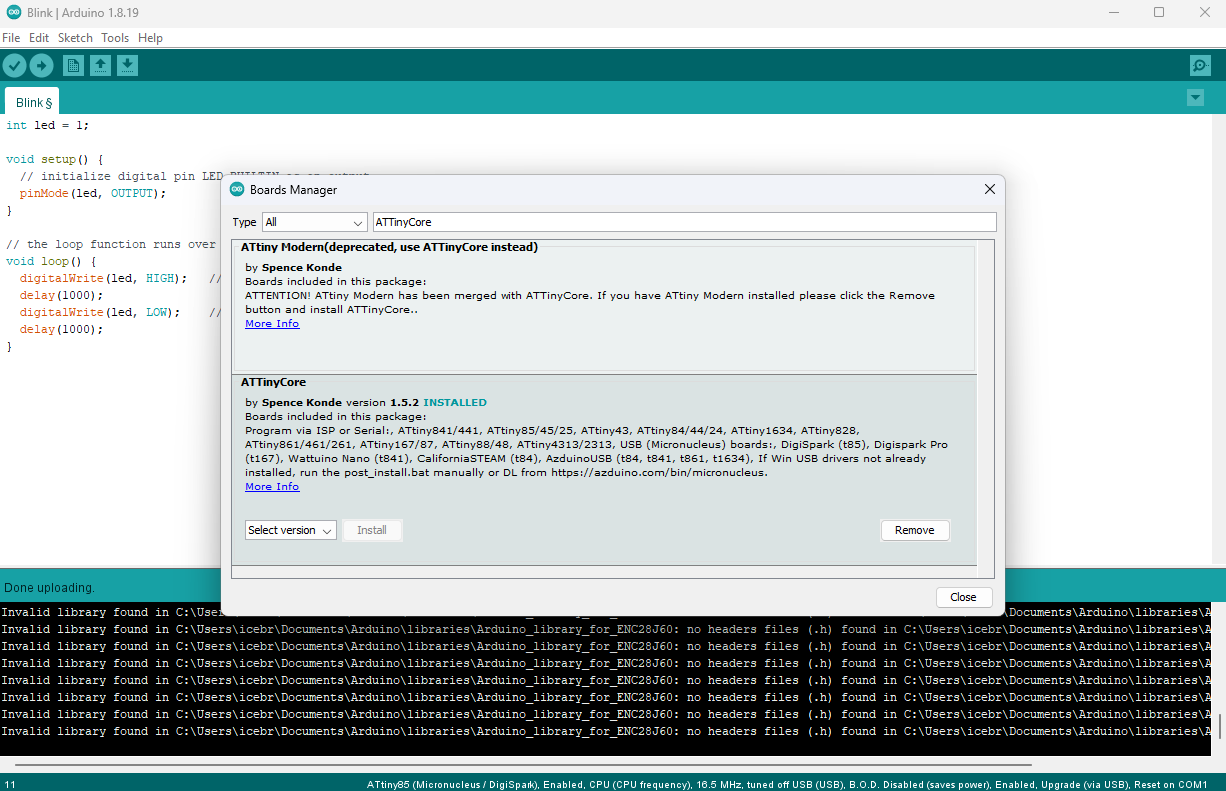Click the Save sketch icon
The width and height of the screenshot is (1226, 791).
point(127,66)
